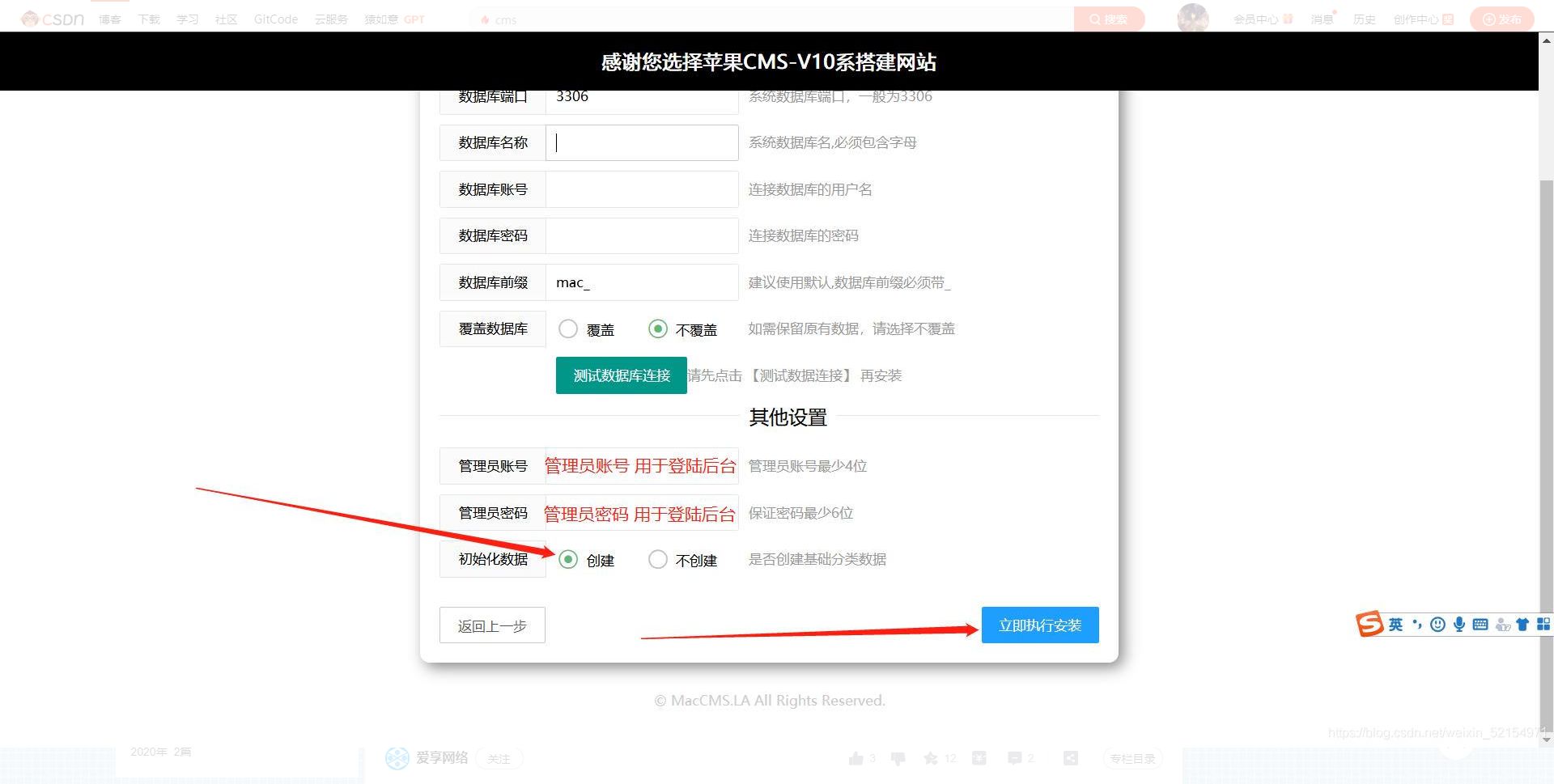Click 立即执行安装 button
This screenshot has height=784, width=1554.
click(x=1040, y=625)
